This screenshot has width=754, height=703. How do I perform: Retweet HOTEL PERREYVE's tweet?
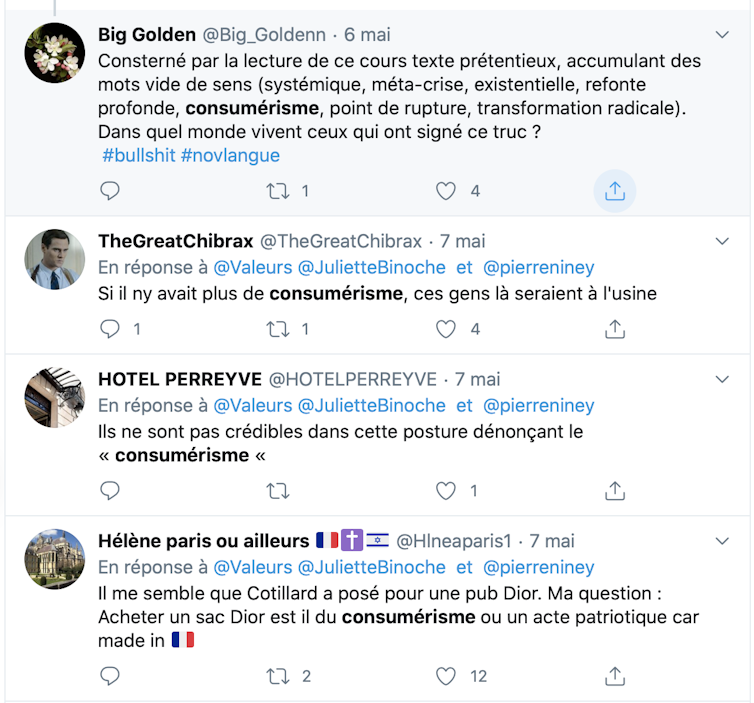pyautogui.click(x=278, y=490)
